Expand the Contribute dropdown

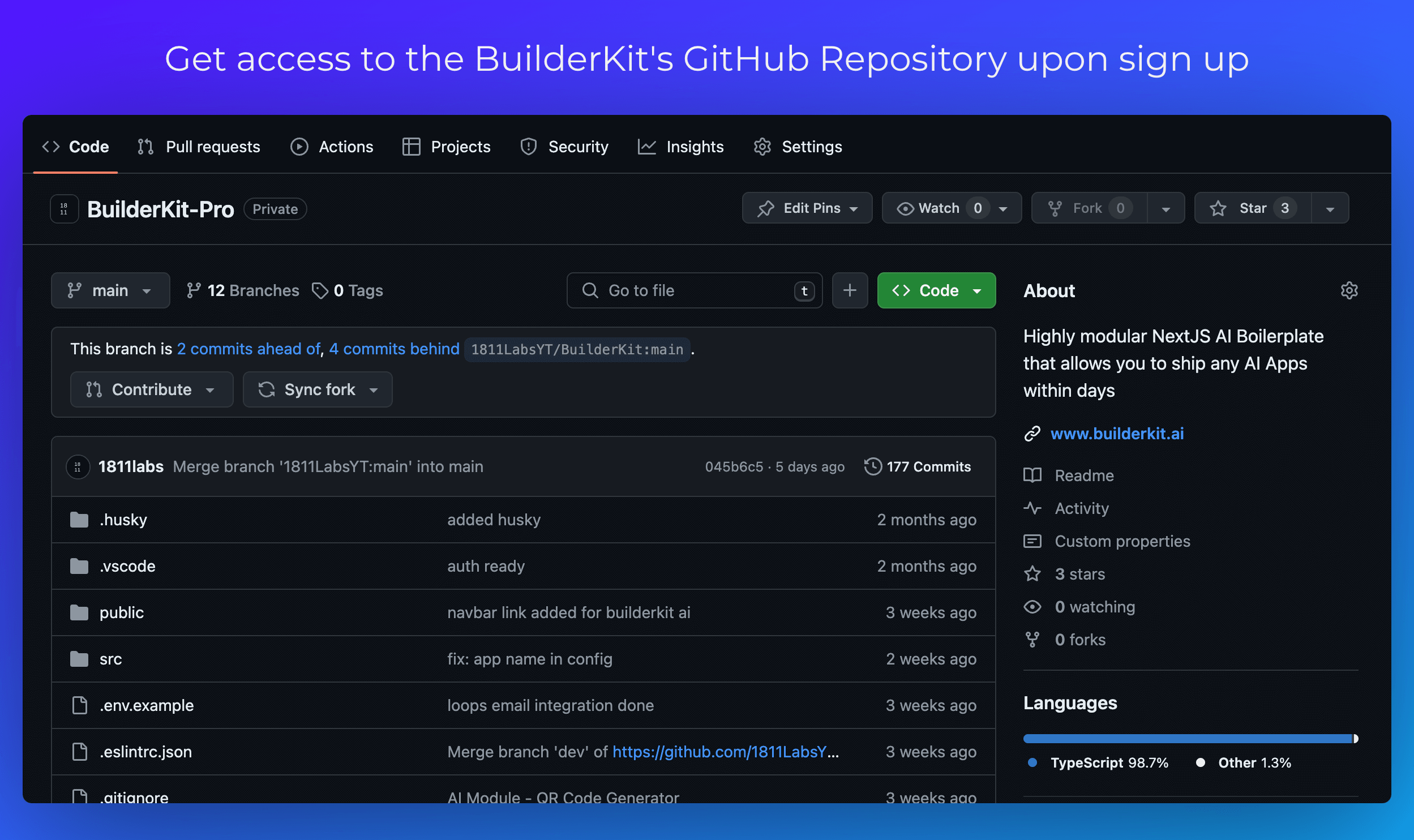pyautogui.click(x=152, y=389)
